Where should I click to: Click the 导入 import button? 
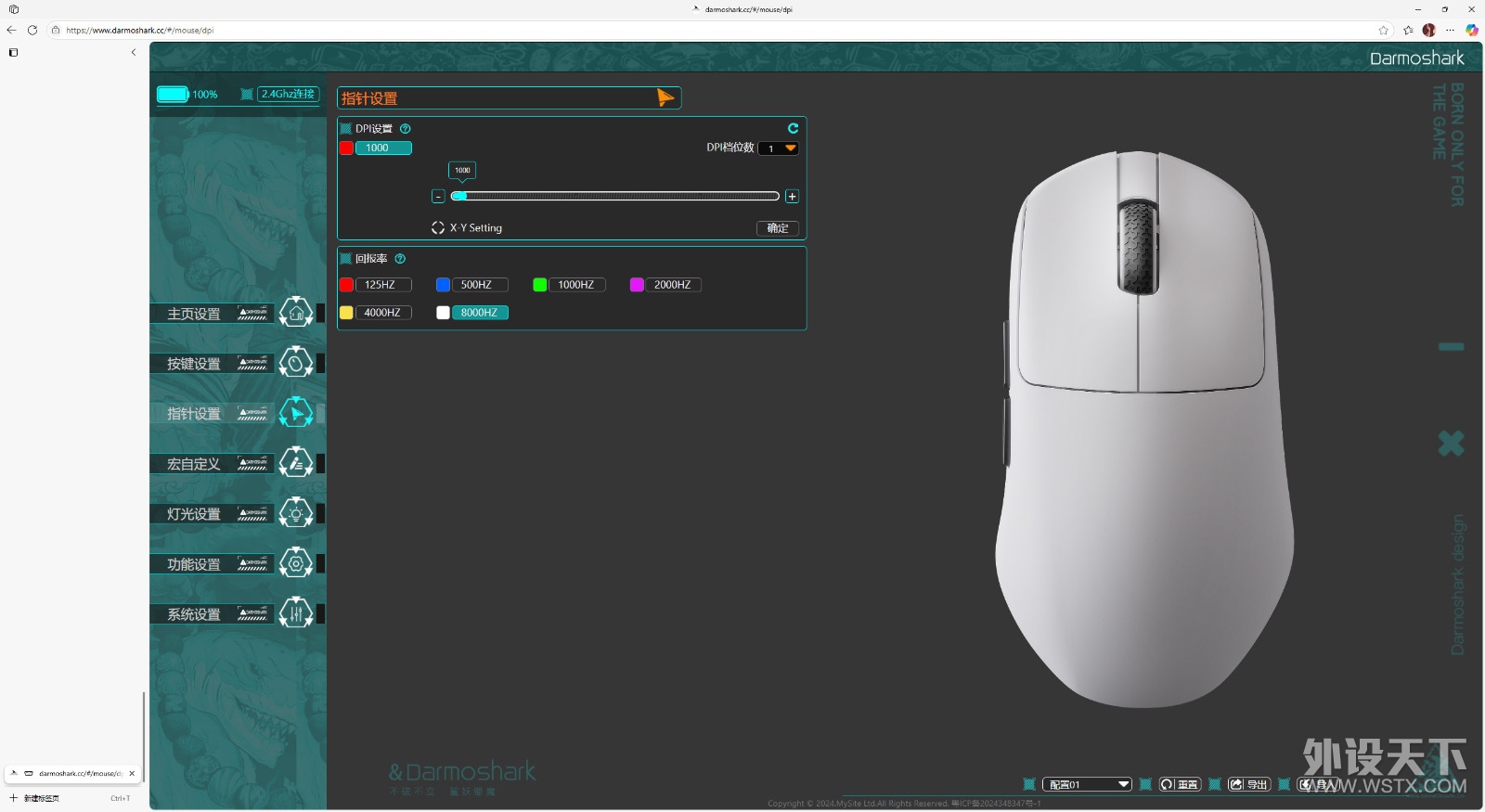click(1318, 784)
